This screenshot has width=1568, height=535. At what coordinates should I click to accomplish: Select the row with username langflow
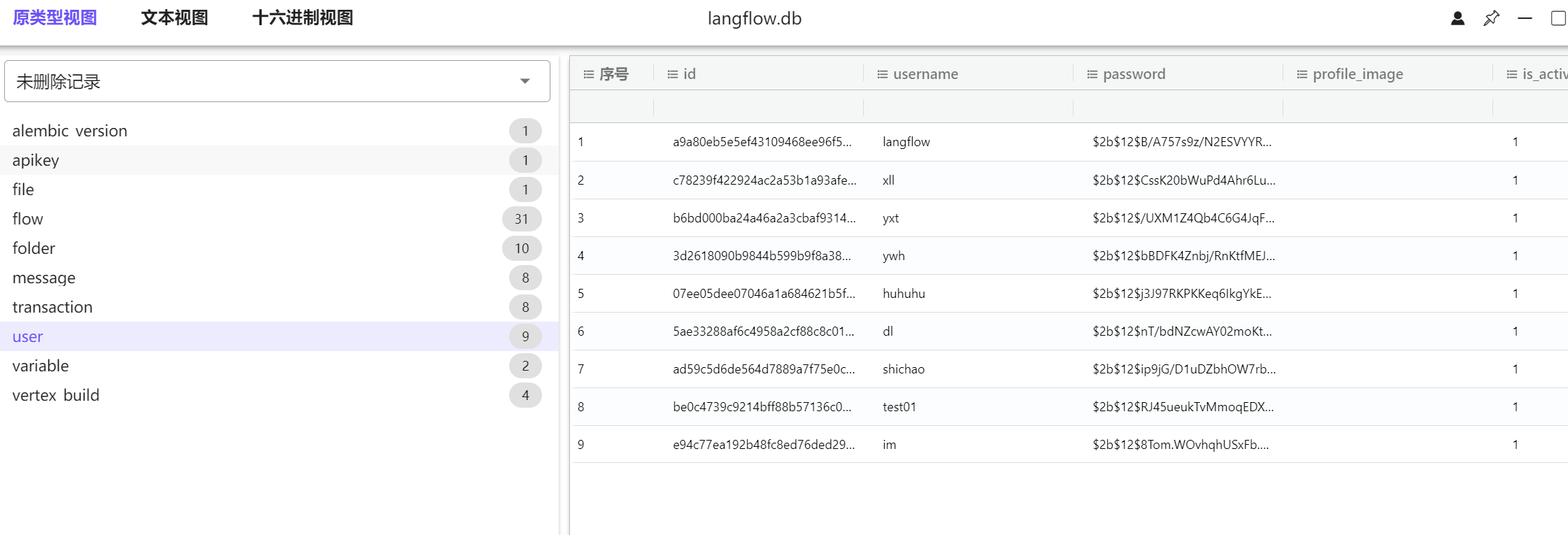click(906, 142)
